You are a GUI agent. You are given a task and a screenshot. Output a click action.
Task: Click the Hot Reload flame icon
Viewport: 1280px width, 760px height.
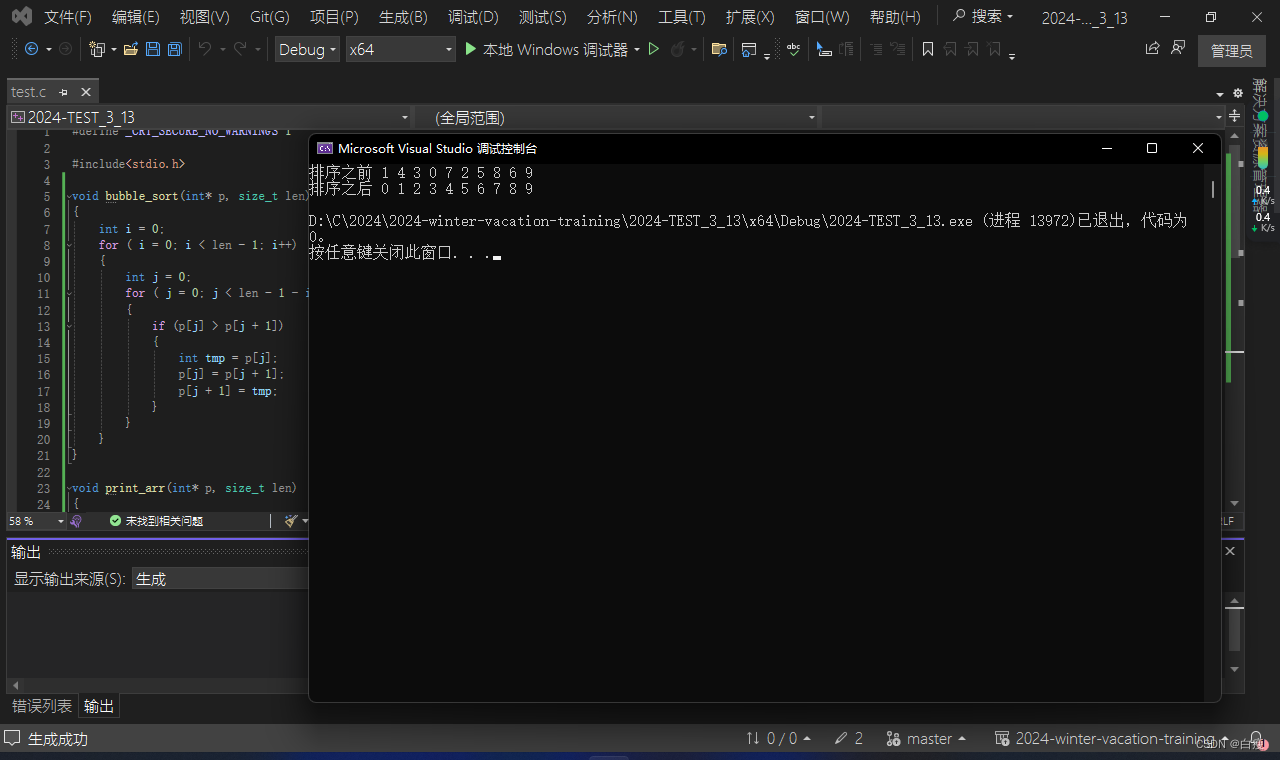click(x=678, y=49)
